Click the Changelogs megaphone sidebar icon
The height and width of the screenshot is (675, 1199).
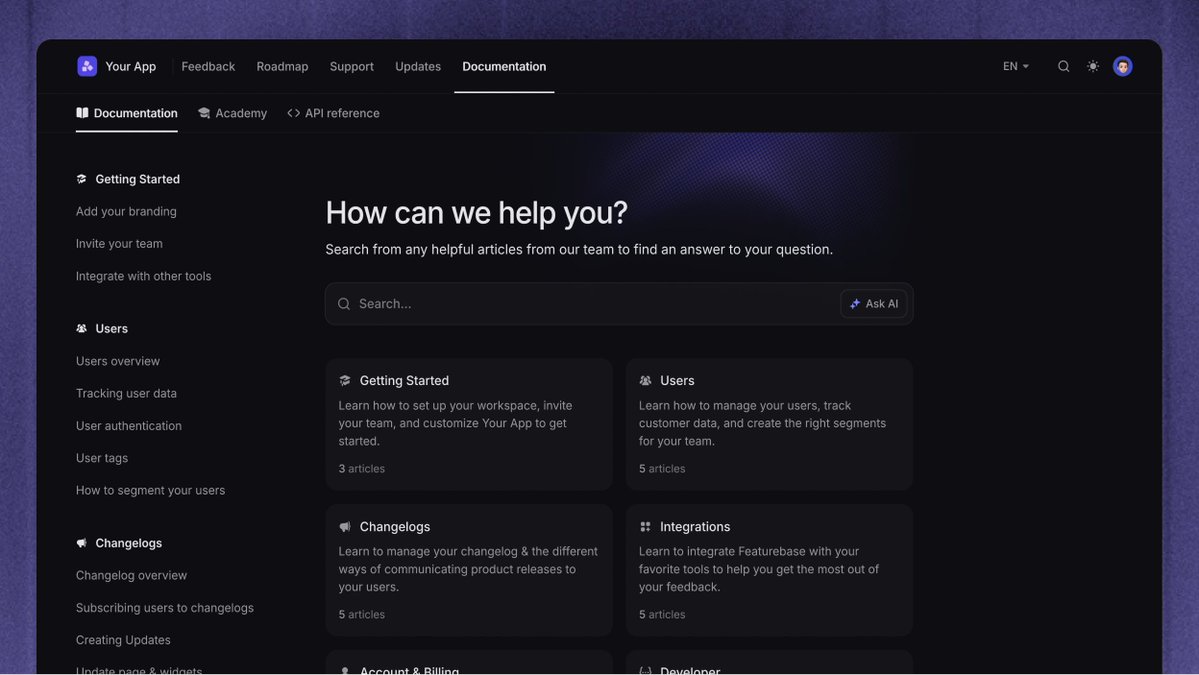point(82,544)
